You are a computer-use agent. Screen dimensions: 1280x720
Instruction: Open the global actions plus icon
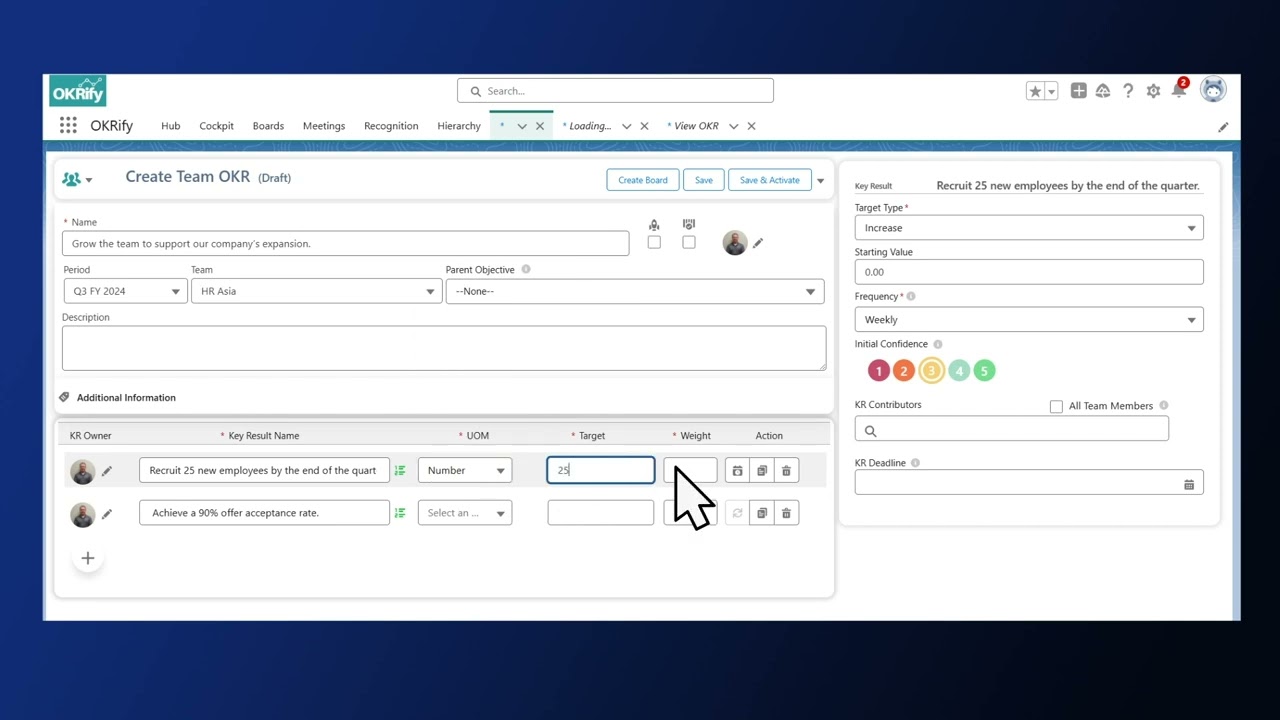pyautogui.click(x=1078, y=91)
